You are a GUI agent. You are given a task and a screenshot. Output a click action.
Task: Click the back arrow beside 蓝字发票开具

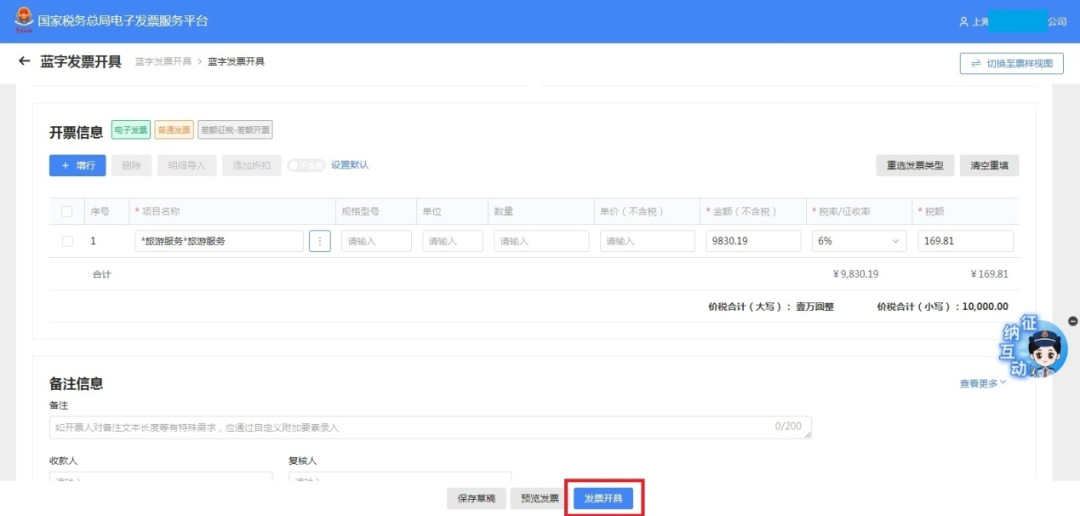pyautogui.click(x=24, y=62)
